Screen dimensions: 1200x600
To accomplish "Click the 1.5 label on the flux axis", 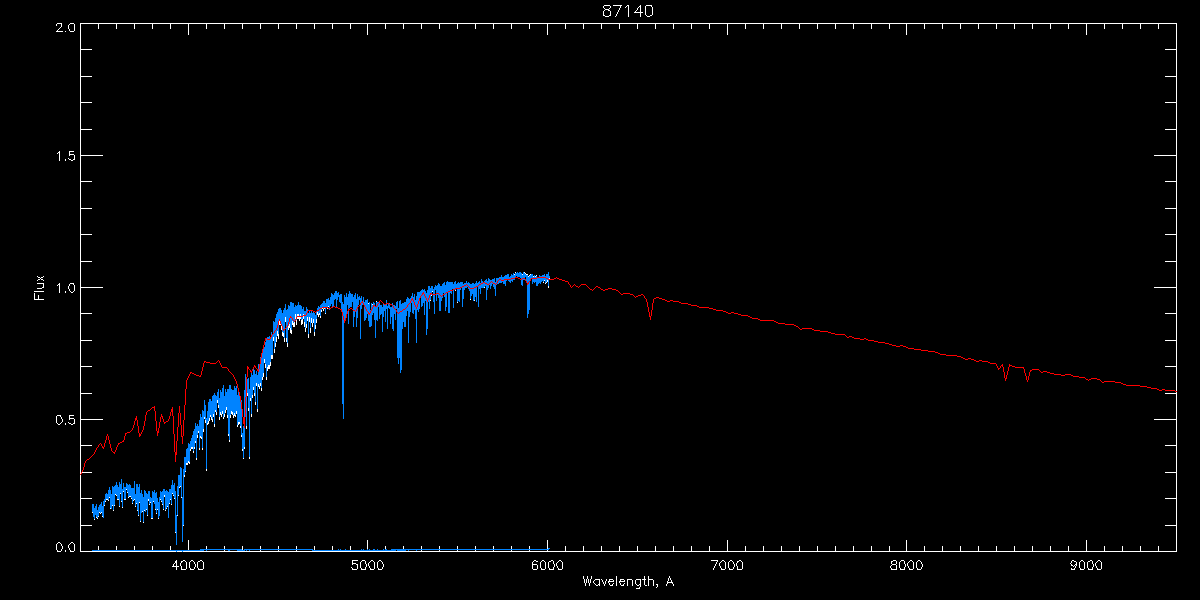I will (x=65, y=157).
